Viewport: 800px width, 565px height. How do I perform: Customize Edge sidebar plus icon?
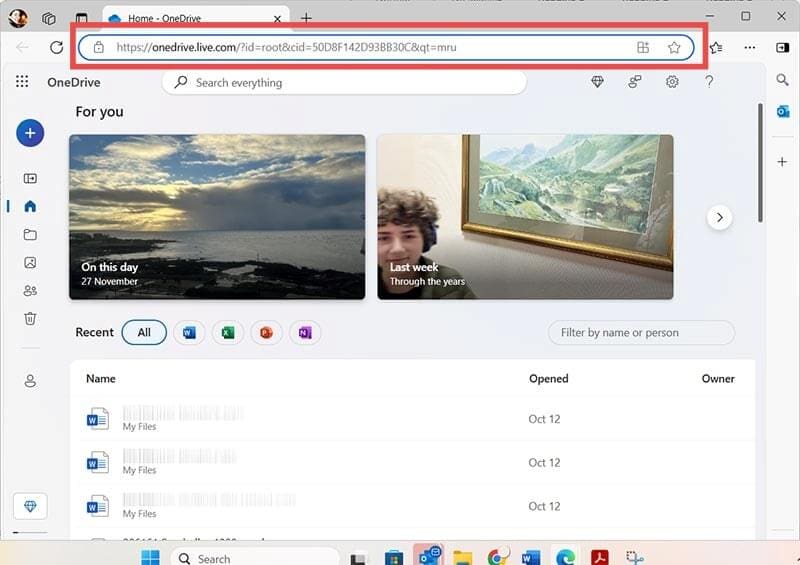pyautogui.click(x=782, y=162)
